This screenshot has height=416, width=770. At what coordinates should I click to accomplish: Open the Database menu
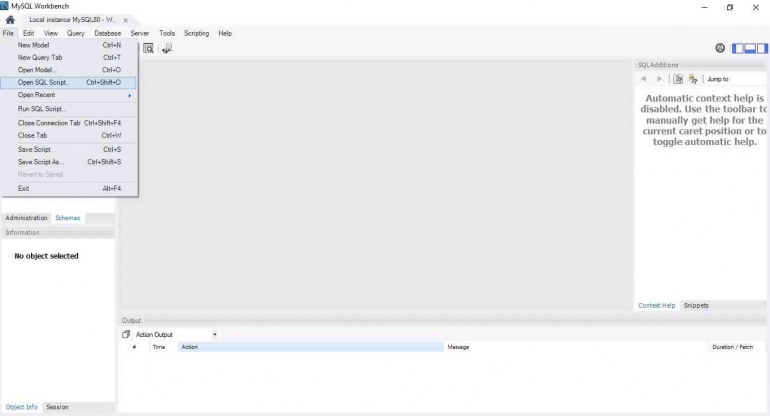[x=108, y=33]
